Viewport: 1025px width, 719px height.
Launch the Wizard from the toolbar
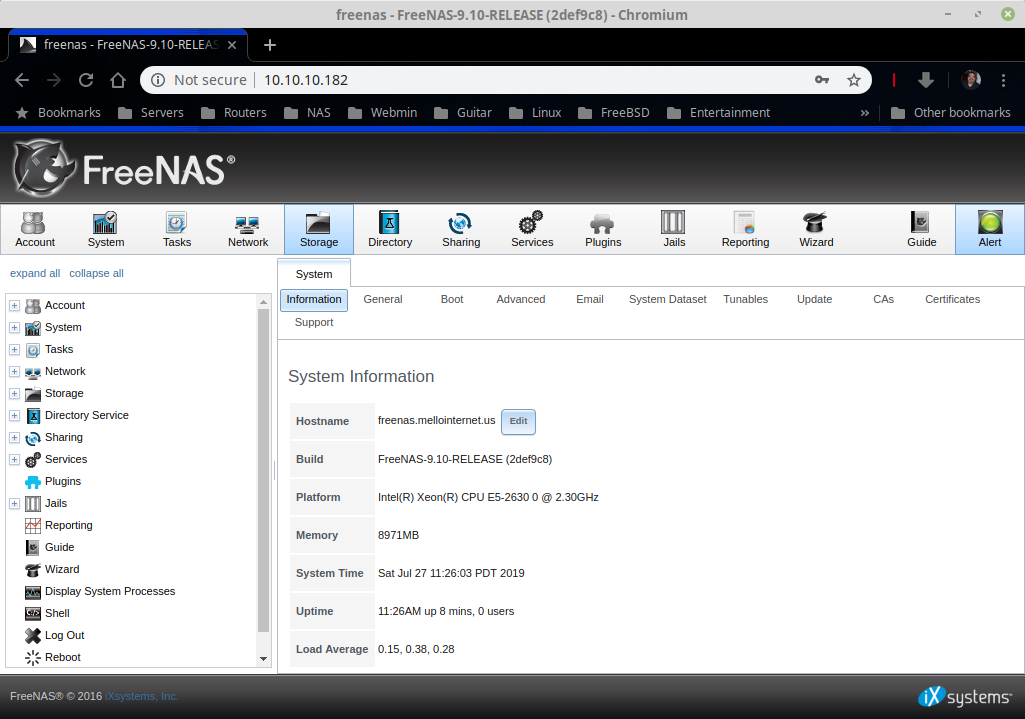816,229
